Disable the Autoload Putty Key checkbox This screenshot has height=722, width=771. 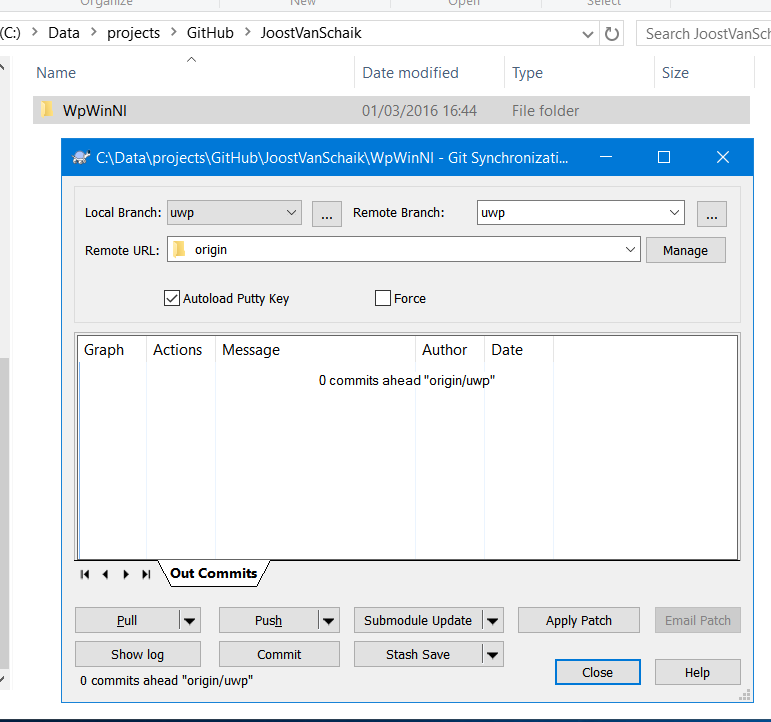tap(171, 298)
